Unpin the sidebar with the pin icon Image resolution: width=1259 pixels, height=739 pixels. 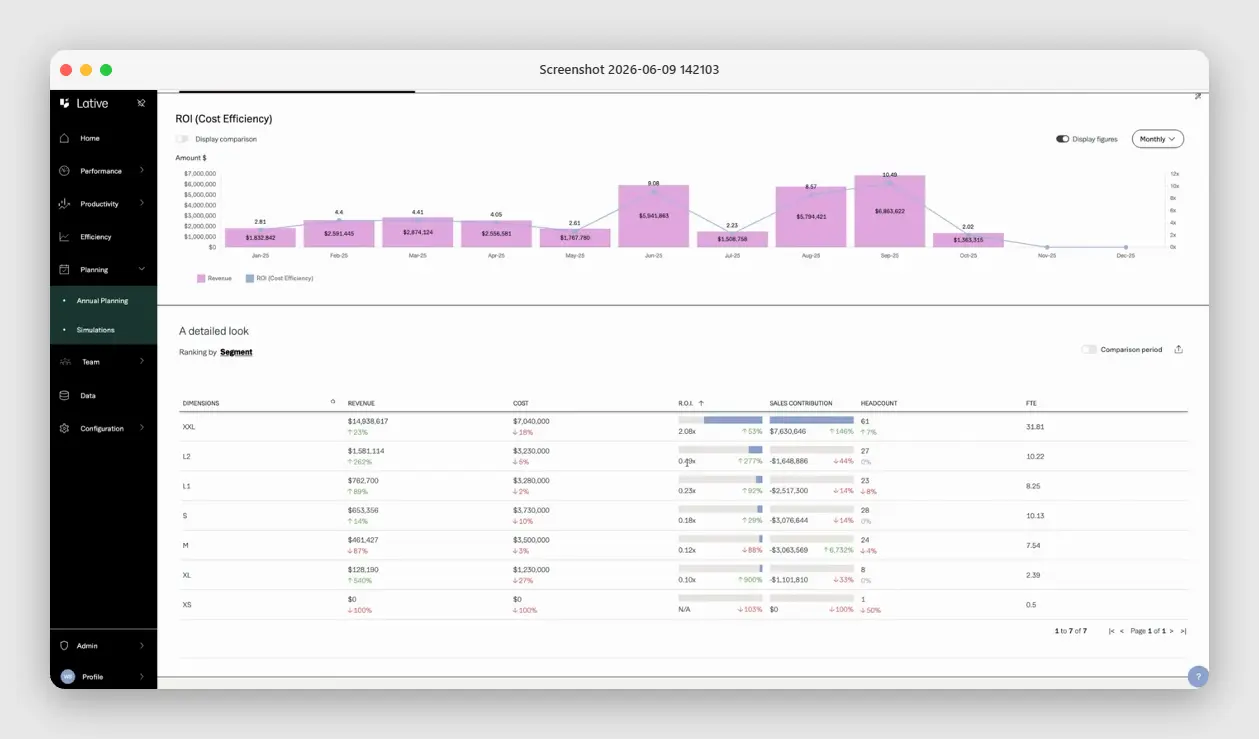pyautogui.click(x=141, y=103)
